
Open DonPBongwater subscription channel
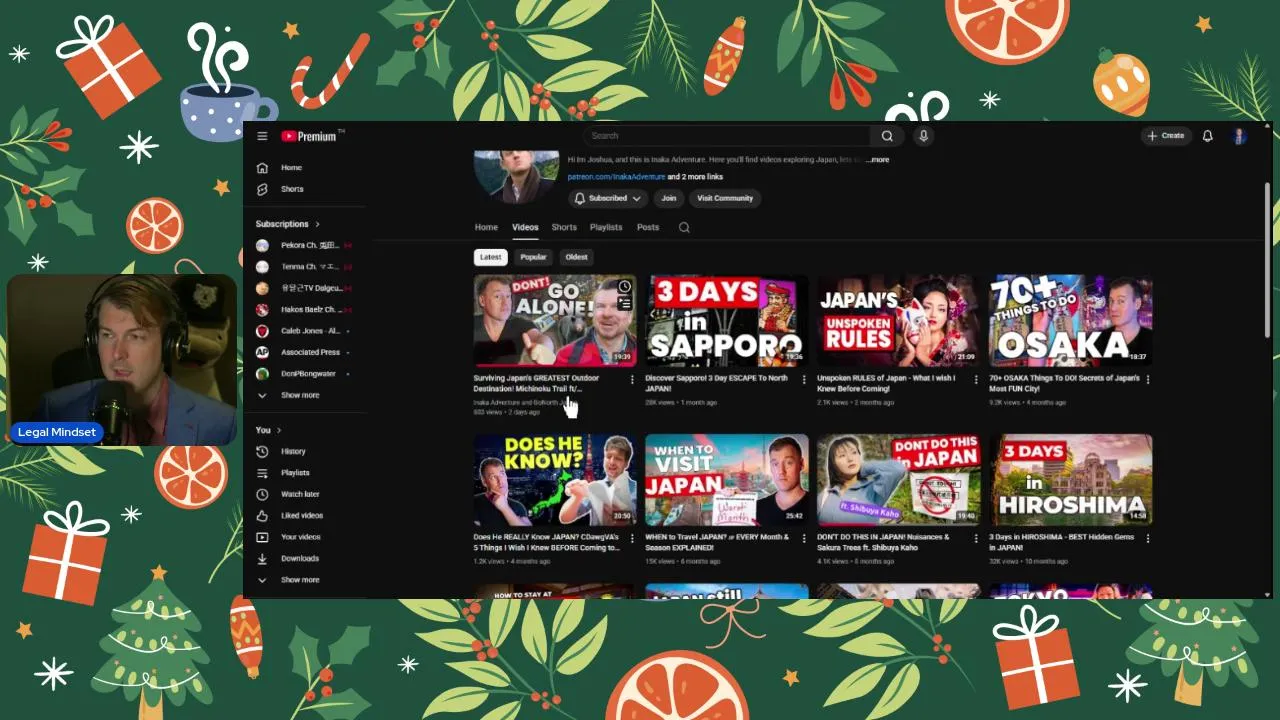(305, 374)
